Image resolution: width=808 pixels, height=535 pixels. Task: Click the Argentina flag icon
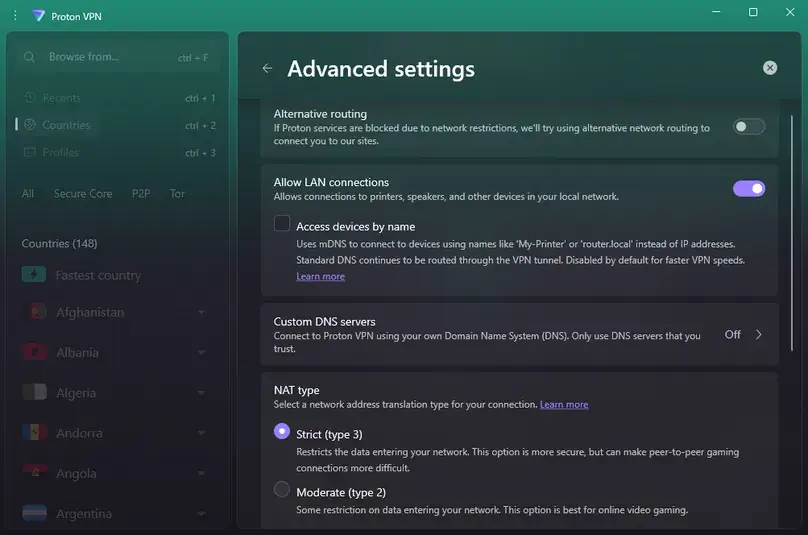coord(35,513)
